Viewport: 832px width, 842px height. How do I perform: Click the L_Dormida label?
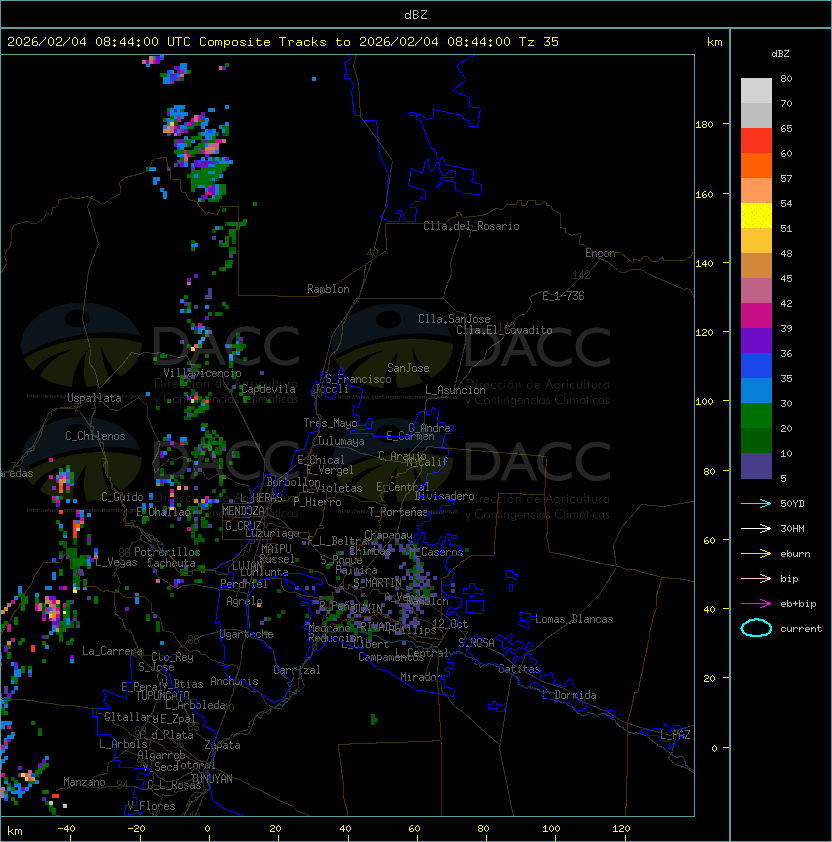[x=569, y=695]
